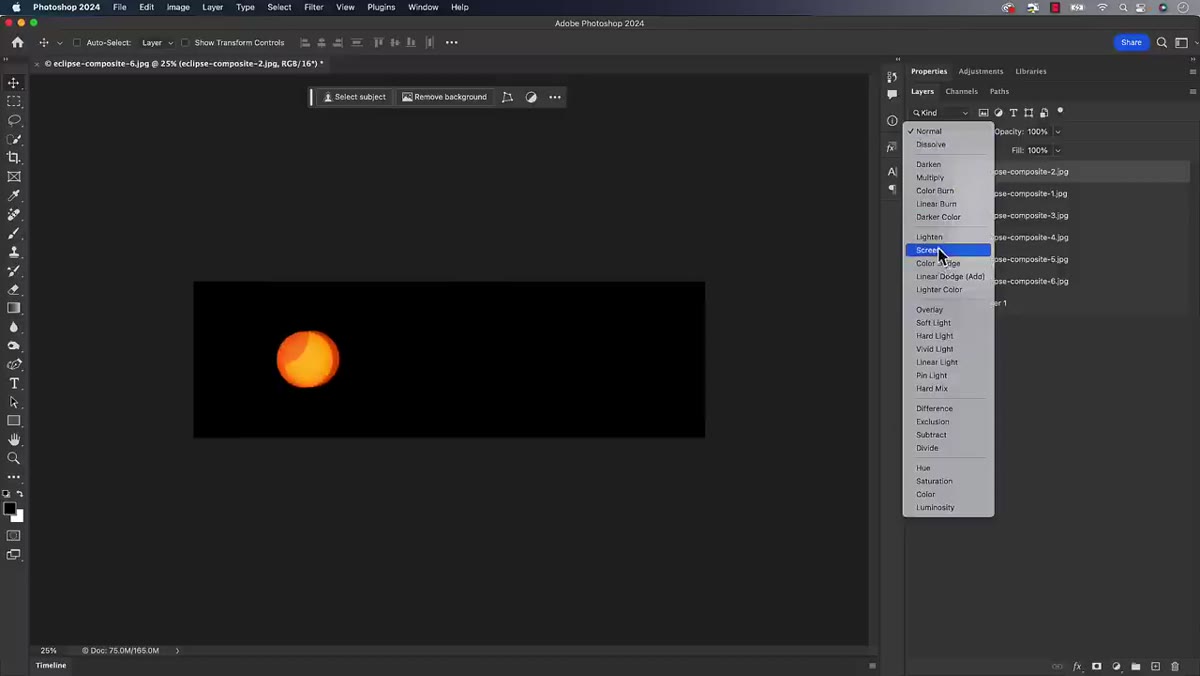The width and height of the screenshot is (1200, 676).
Task: Switch to the Adjustments tab
Action: (981, 71)
